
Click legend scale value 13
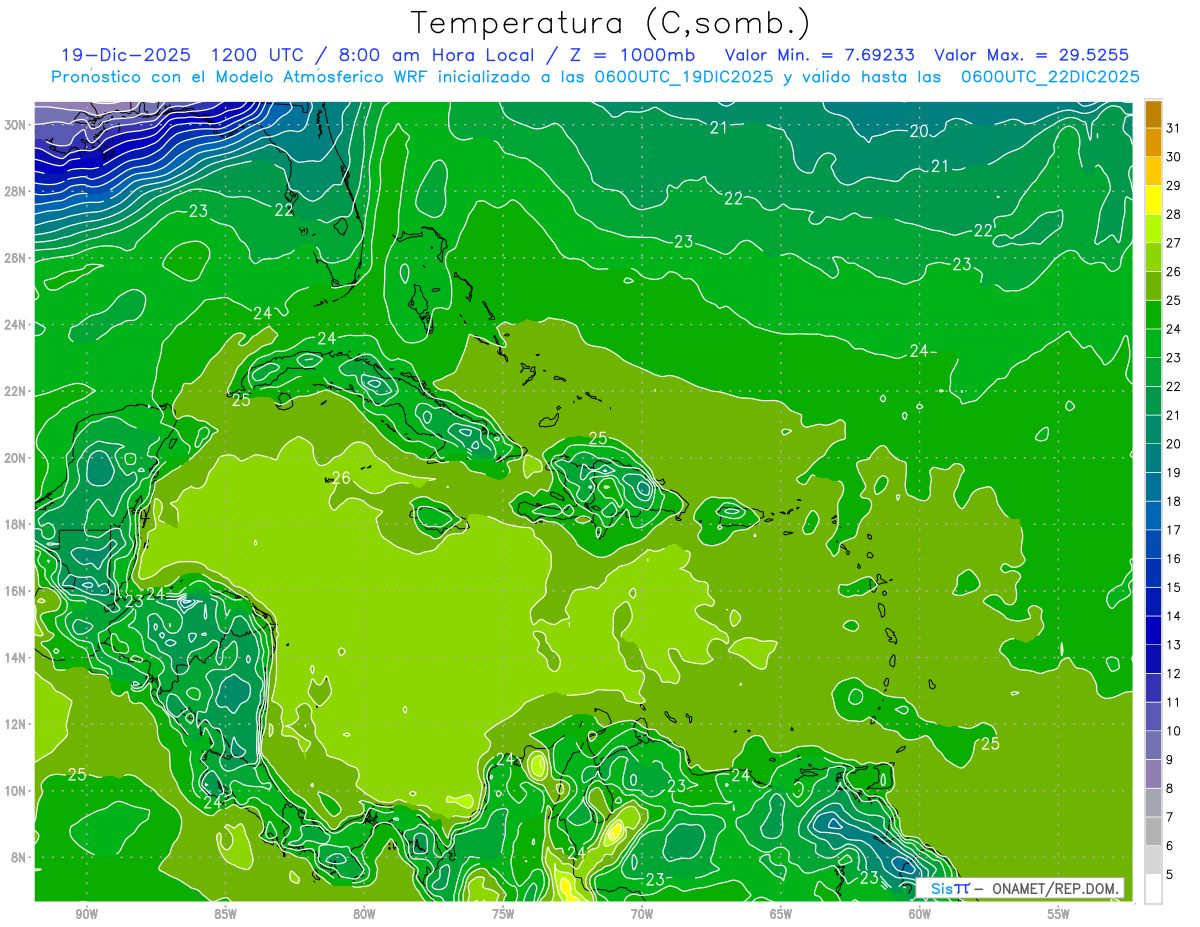coord(1174,645)
